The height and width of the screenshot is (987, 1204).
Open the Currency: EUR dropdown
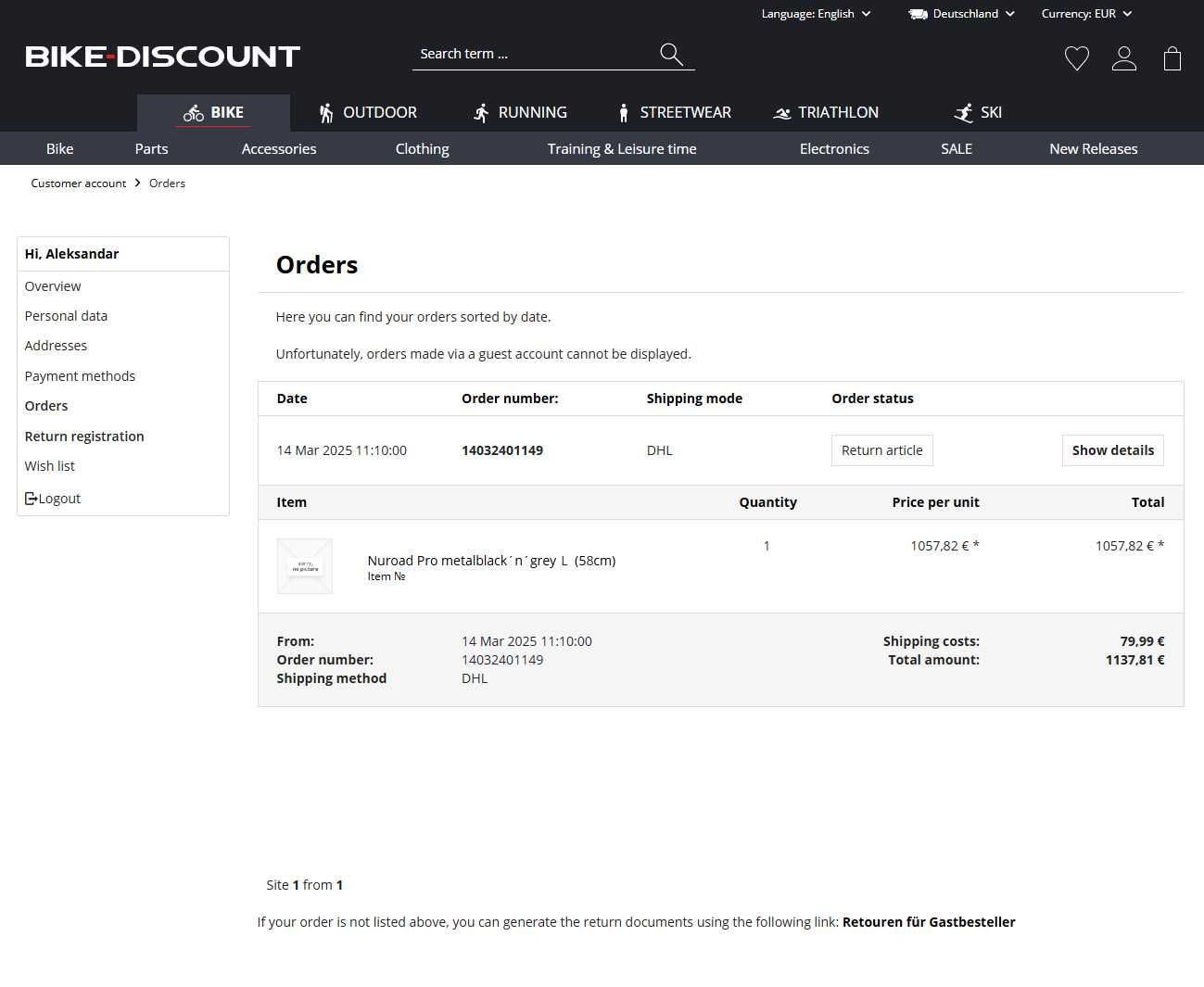coord(1086,14)
